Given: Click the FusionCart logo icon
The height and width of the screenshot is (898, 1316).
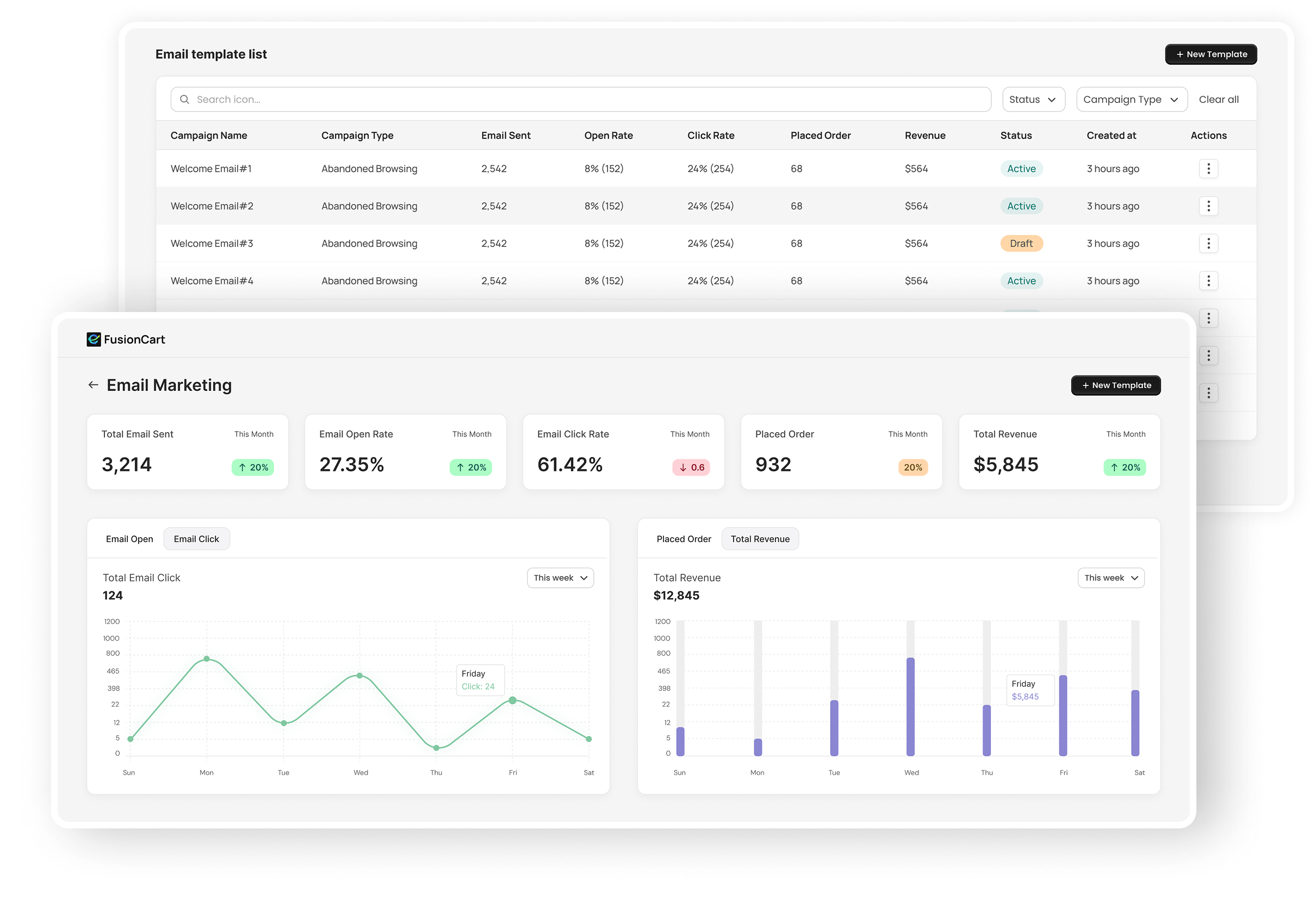Looking at the screenshot, I should pyautogui.click(x=93, y=339).
